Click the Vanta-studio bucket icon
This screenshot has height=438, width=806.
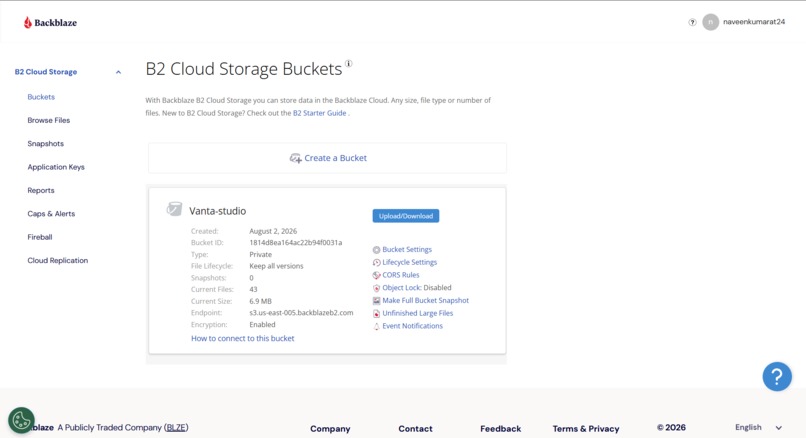pos(174,209)
